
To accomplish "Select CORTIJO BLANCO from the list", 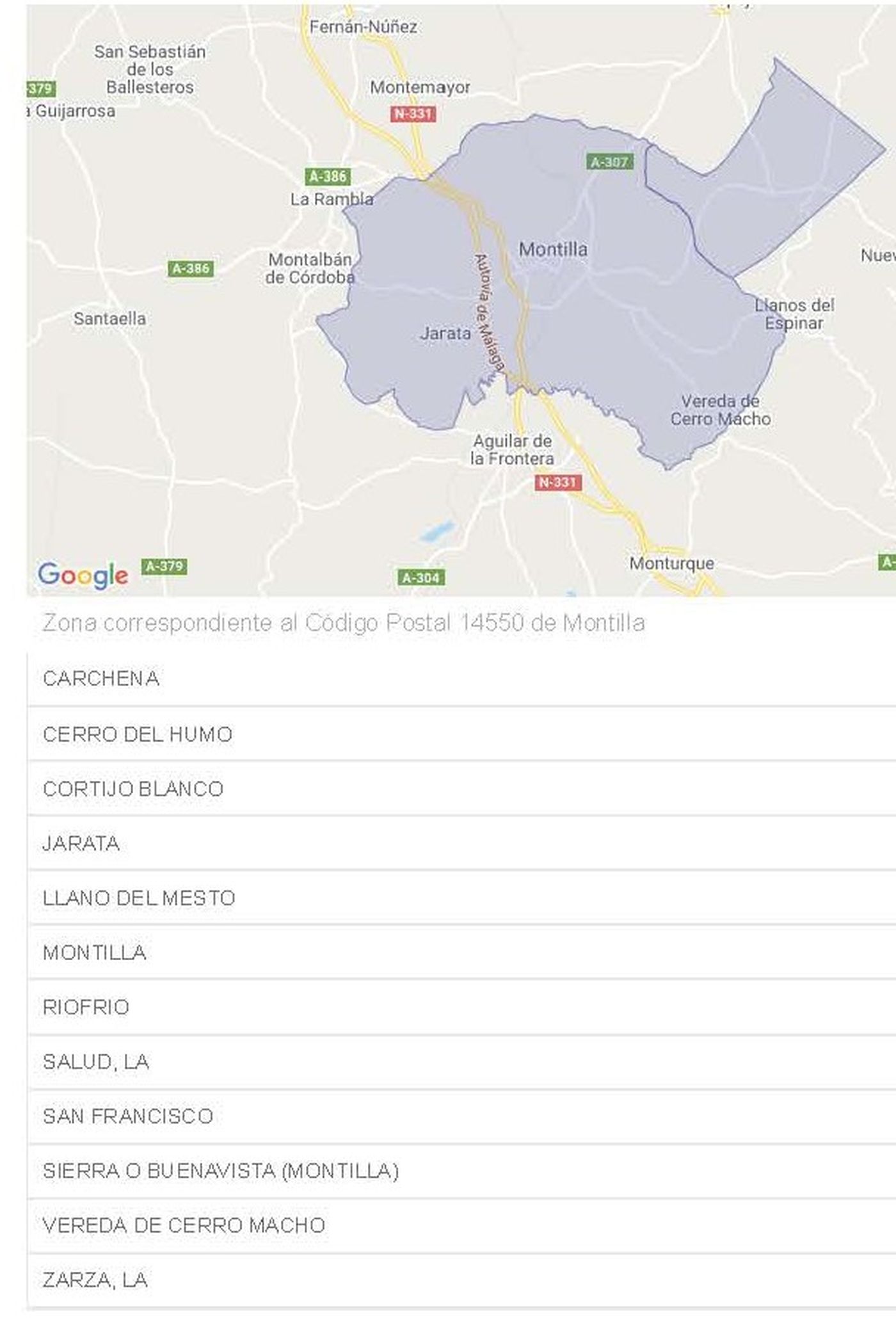I will pos(461,789).
